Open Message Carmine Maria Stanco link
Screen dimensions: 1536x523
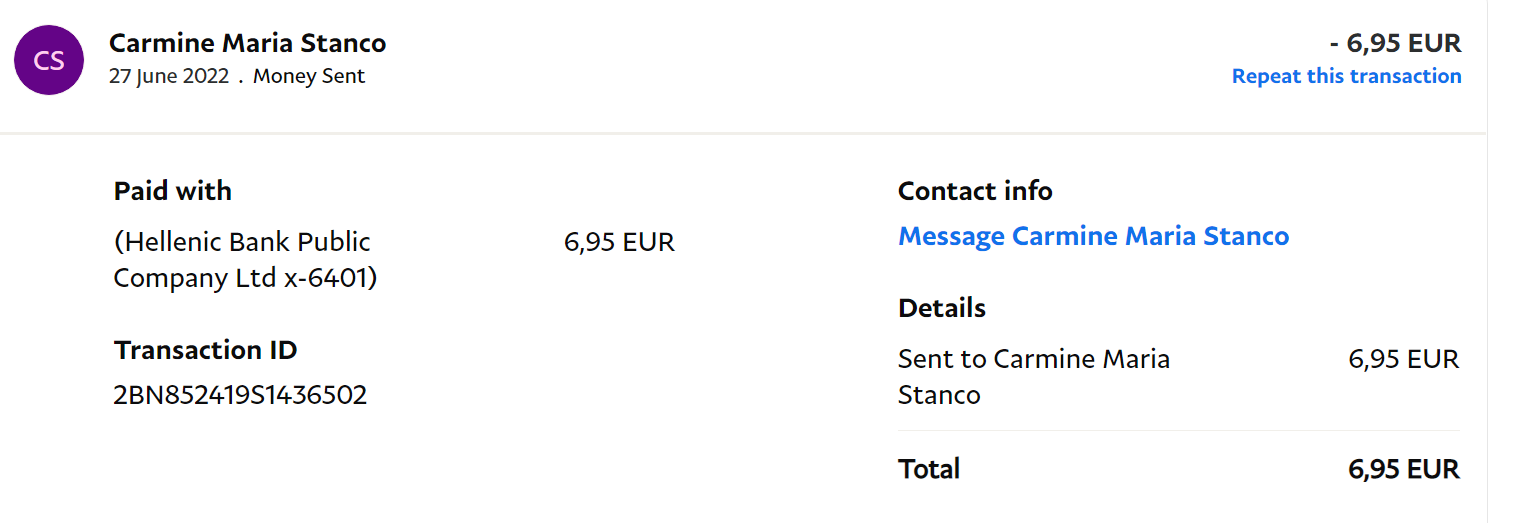1093,237
